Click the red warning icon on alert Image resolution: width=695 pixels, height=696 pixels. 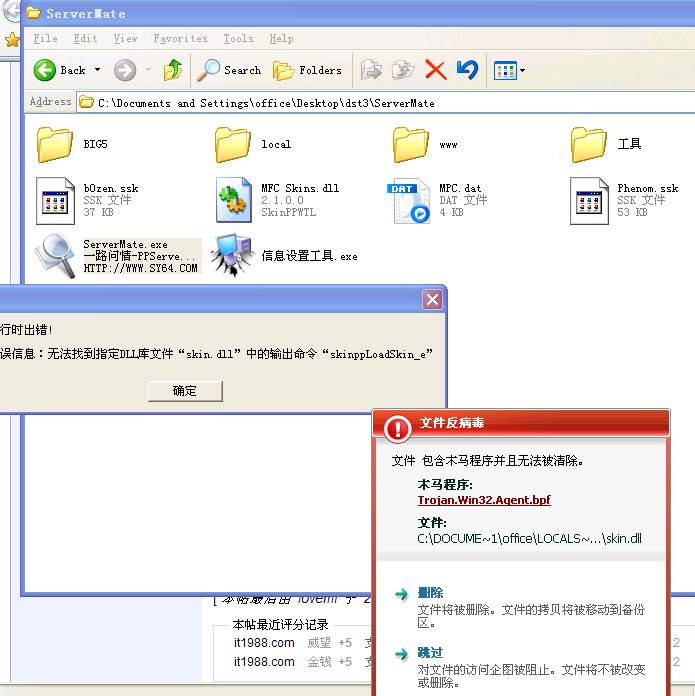tap(398, 428)
